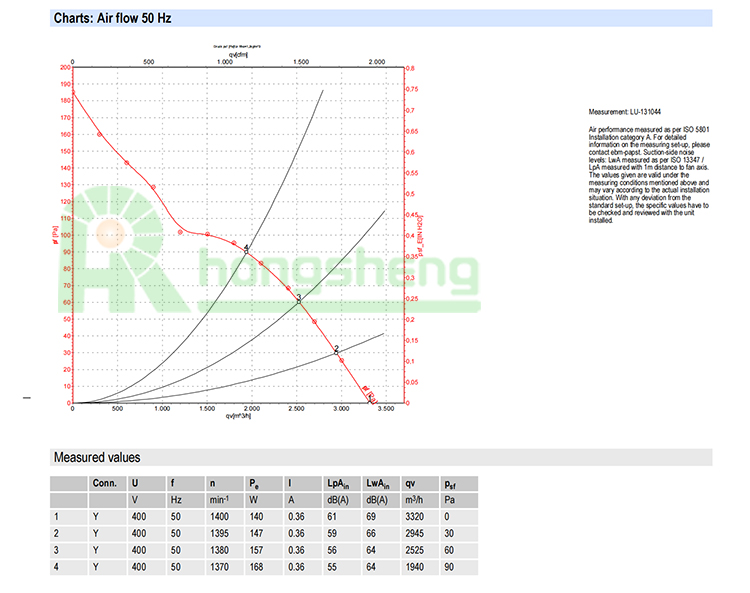The height and width of the screenshot is (593, 750).
Task: Click the "U" column header
Action: [x=135, y=483]
